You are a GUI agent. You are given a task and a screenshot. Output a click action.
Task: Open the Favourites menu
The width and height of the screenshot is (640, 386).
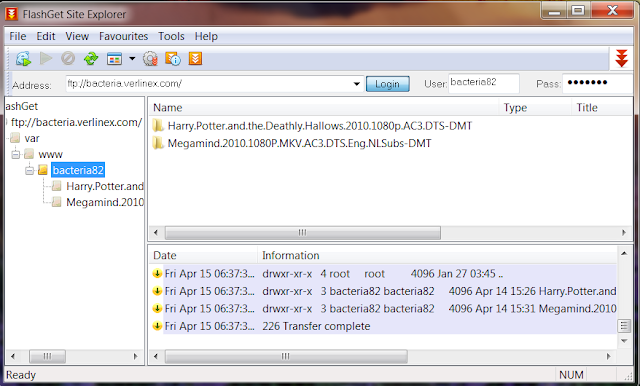[123, 36]
